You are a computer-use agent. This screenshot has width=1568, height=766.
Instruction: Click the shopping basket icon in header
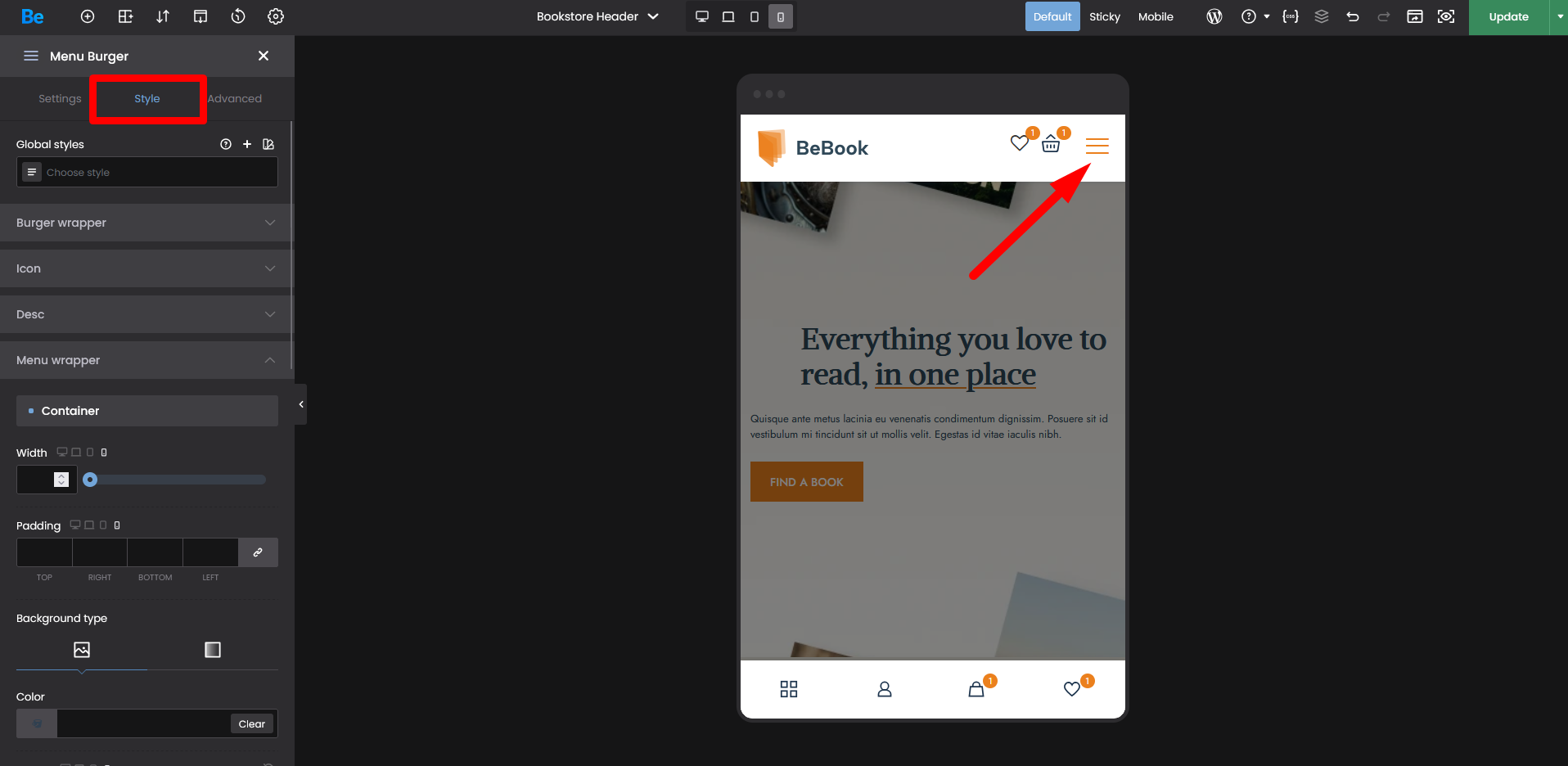(x=1051, y=145)
